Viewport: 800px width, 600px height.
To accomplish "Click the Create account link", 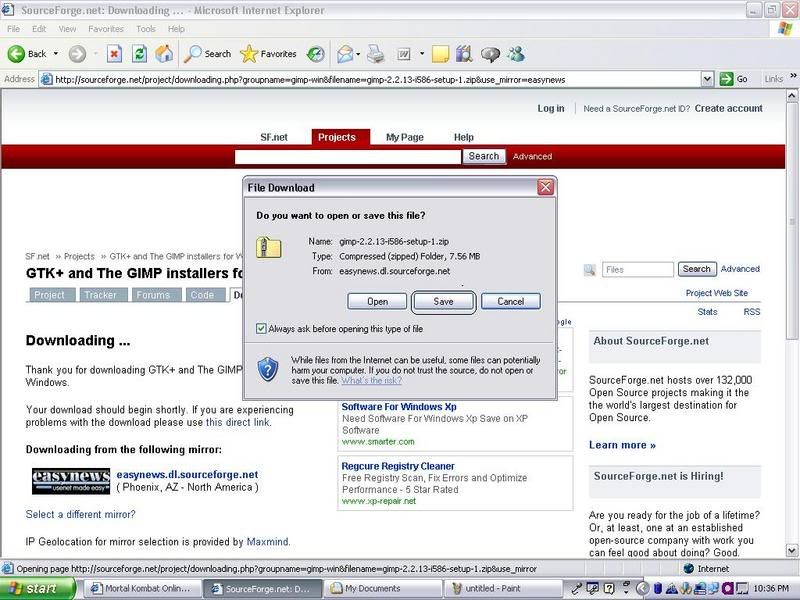I will click(728, 108).
